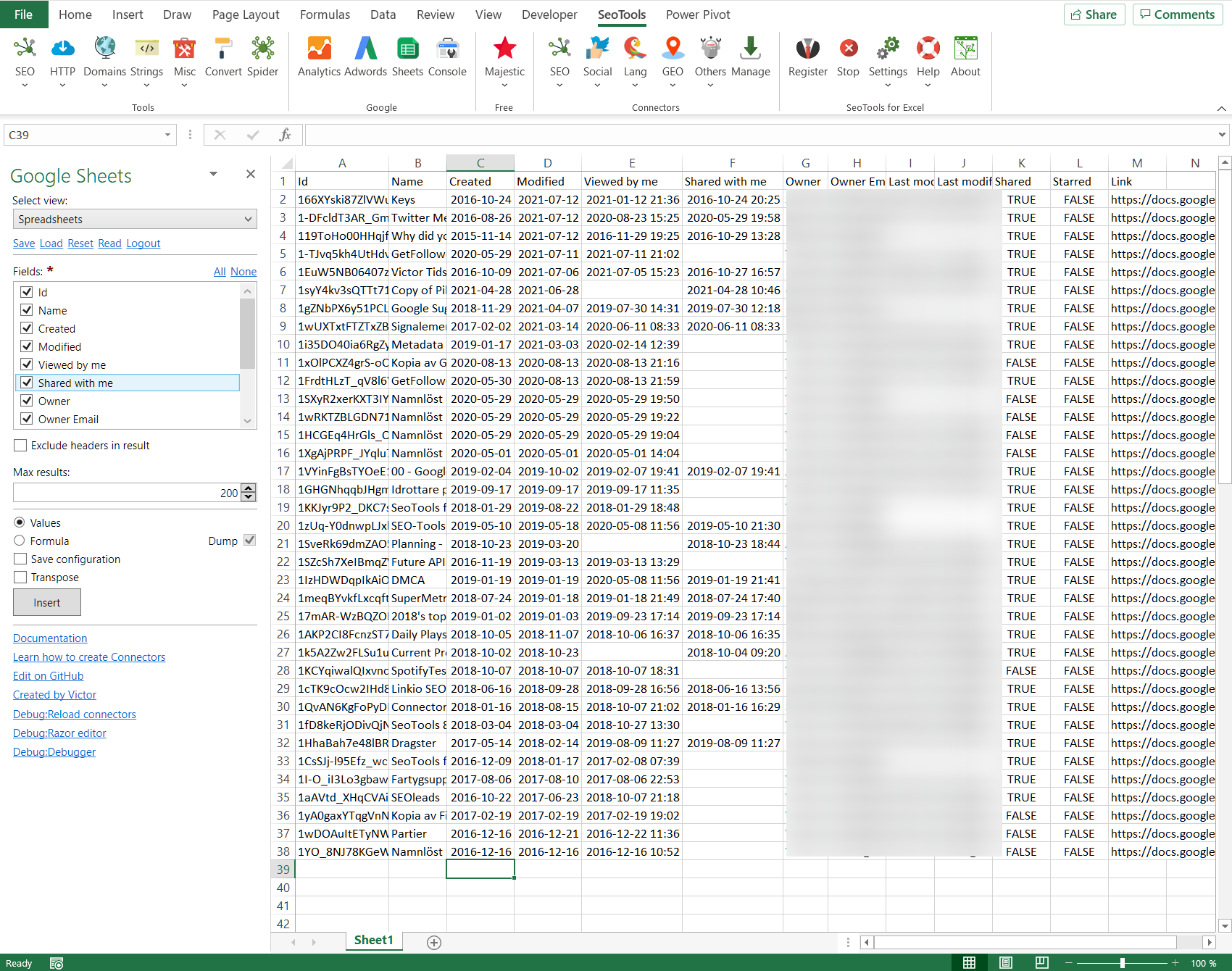The height and width of the screenshot is (971, 1232).
Task: Uncheck the Created field checkbox
Action: 27,328
